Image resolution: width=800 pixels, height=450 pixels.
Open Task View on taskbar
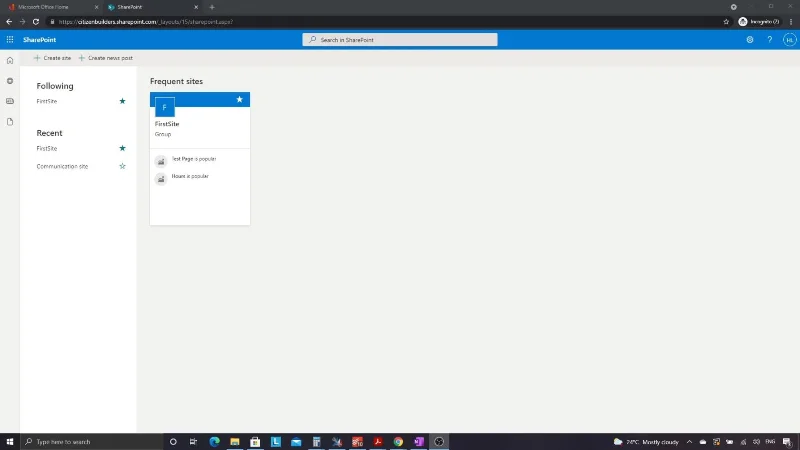(193, 442)
